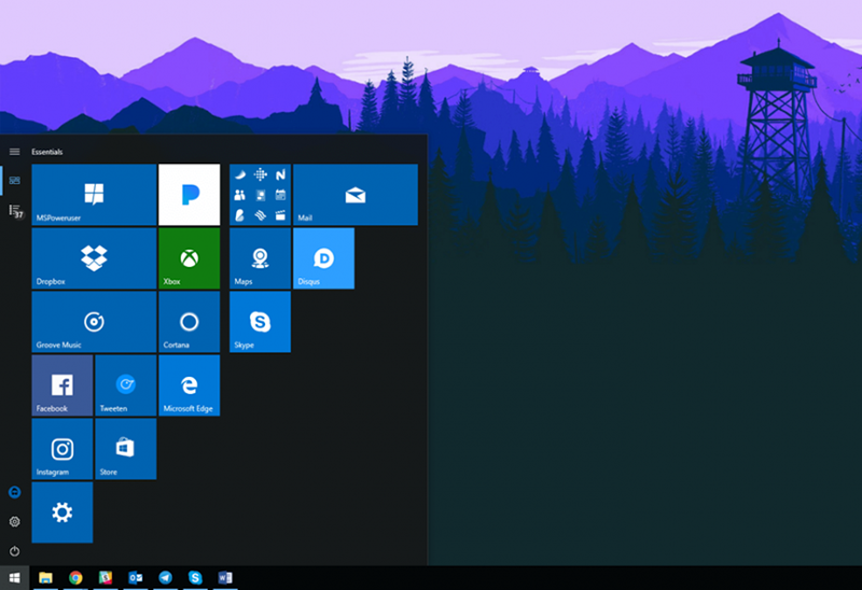Launch the Tweeten tile

126,385
